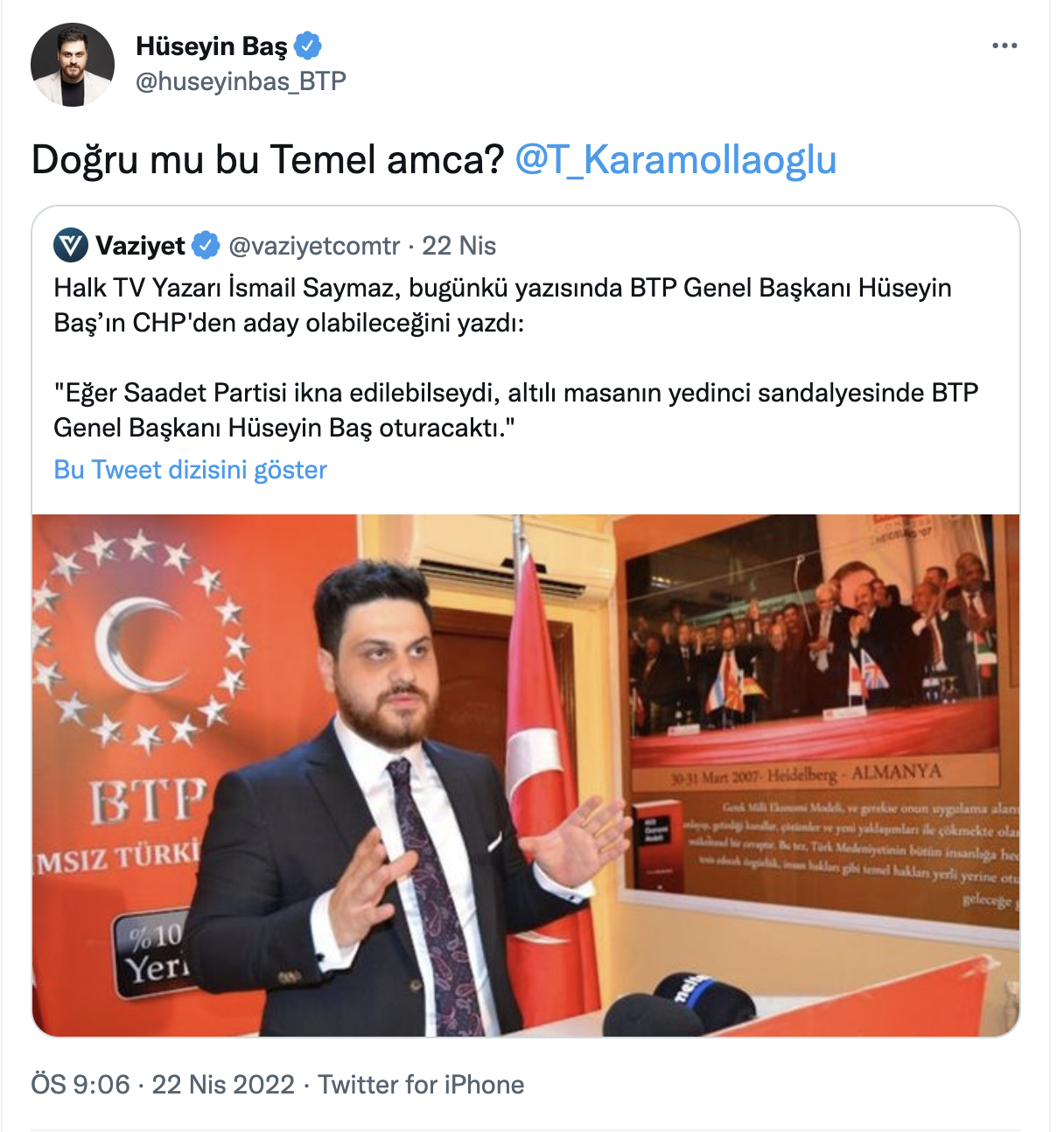Click Vaziyet's verified badge icon
Viewport: 1064px width, 1132px height.
point(206,246)
